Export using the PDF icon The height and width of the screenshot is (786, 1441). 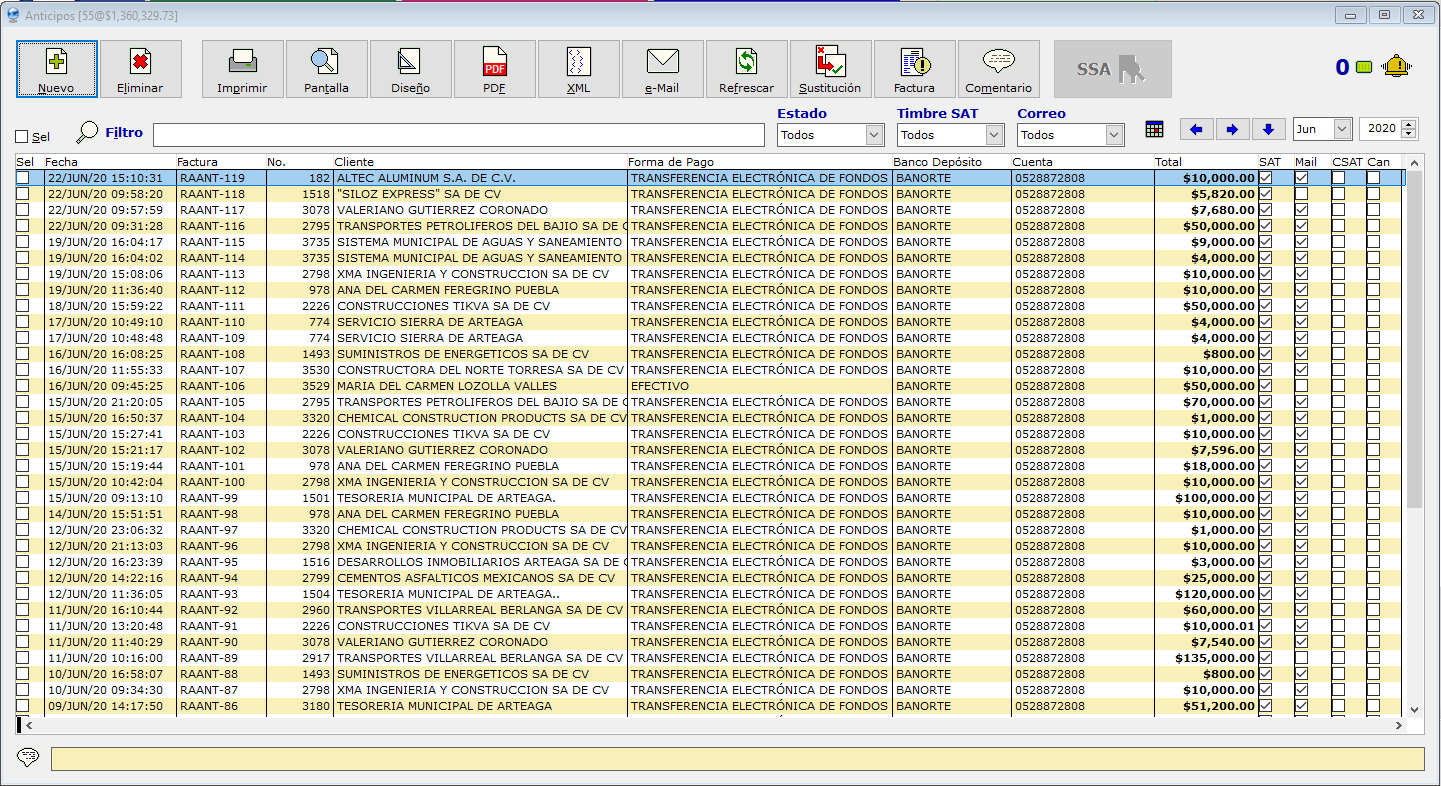tap(495, 62)
